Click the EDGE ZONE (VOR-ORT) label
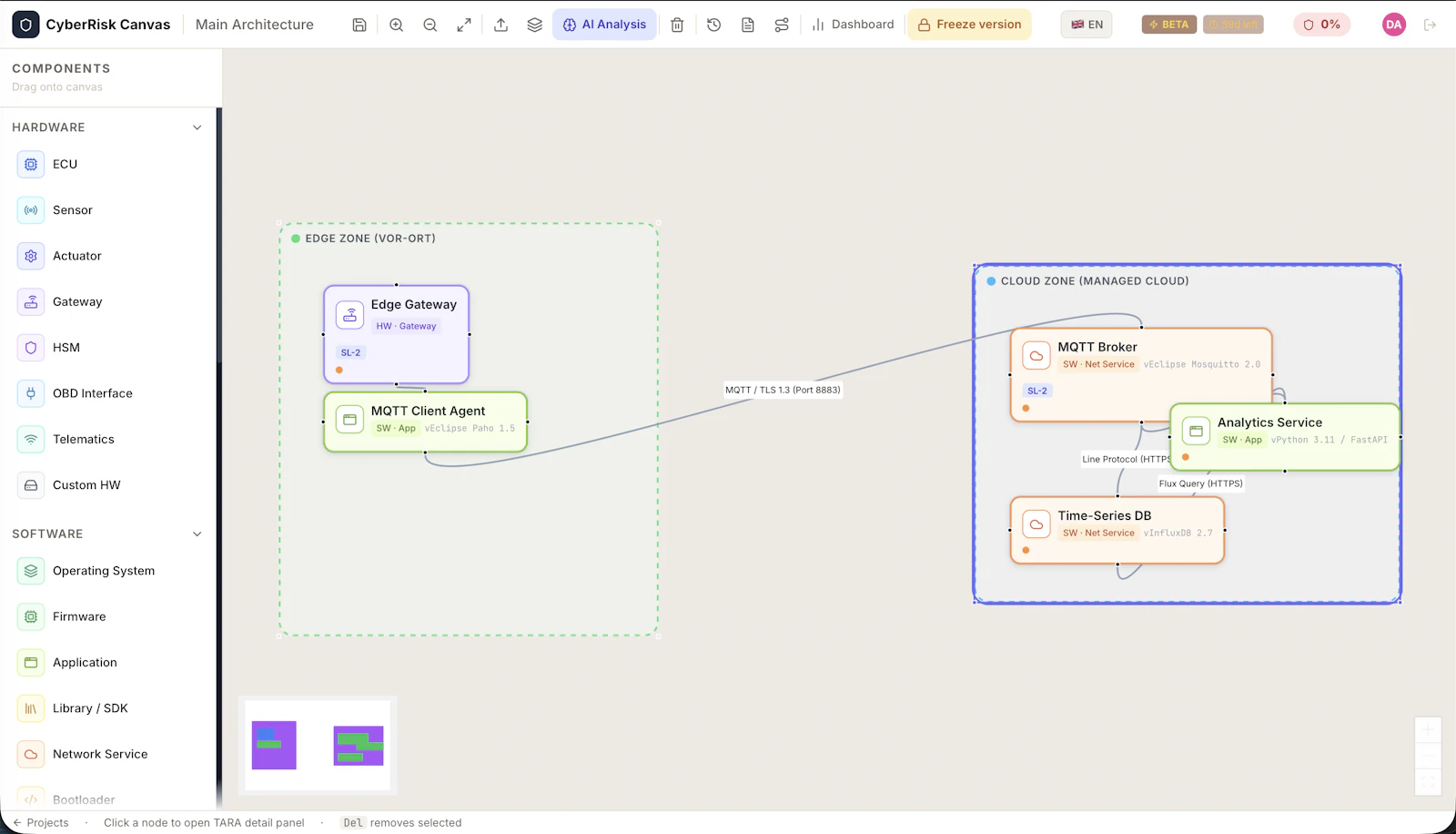The height and width of the screenshot is (834, 1456). point(370,239)
